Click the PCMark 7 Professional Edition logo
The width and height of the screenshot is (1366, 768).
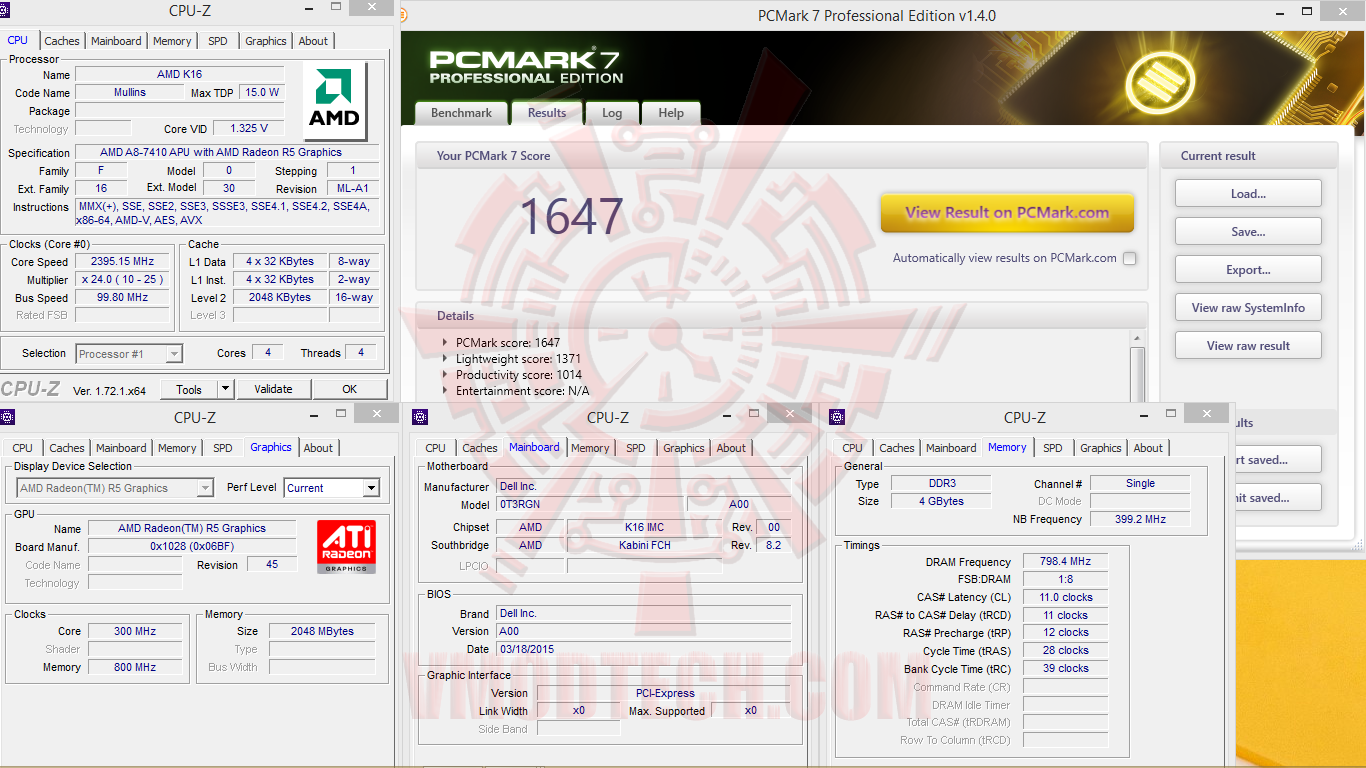[x=526, y=66]
